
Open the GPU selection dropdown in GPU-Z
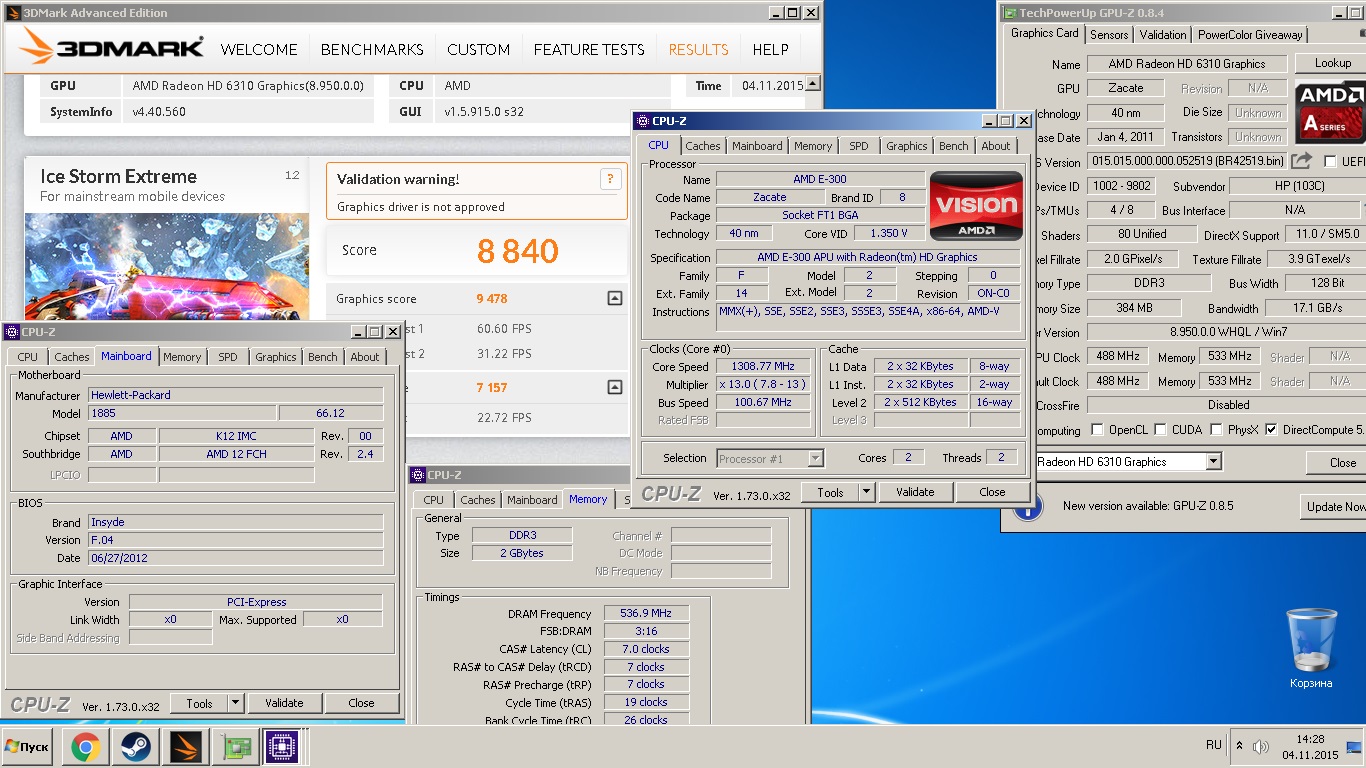[x=1213, y=462]
